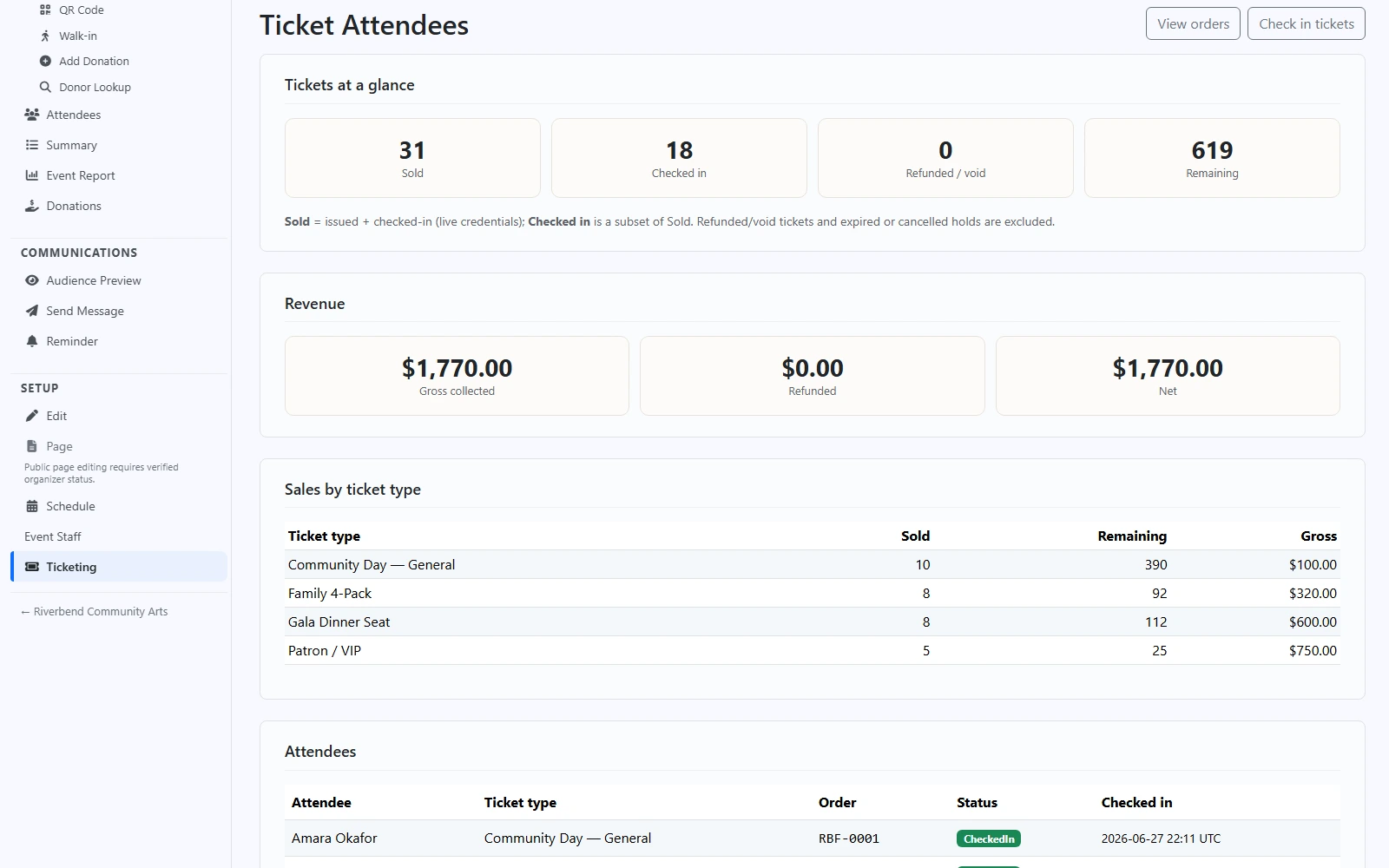
Task: Click the 31 Sold stat card
Action: (412, 158)
